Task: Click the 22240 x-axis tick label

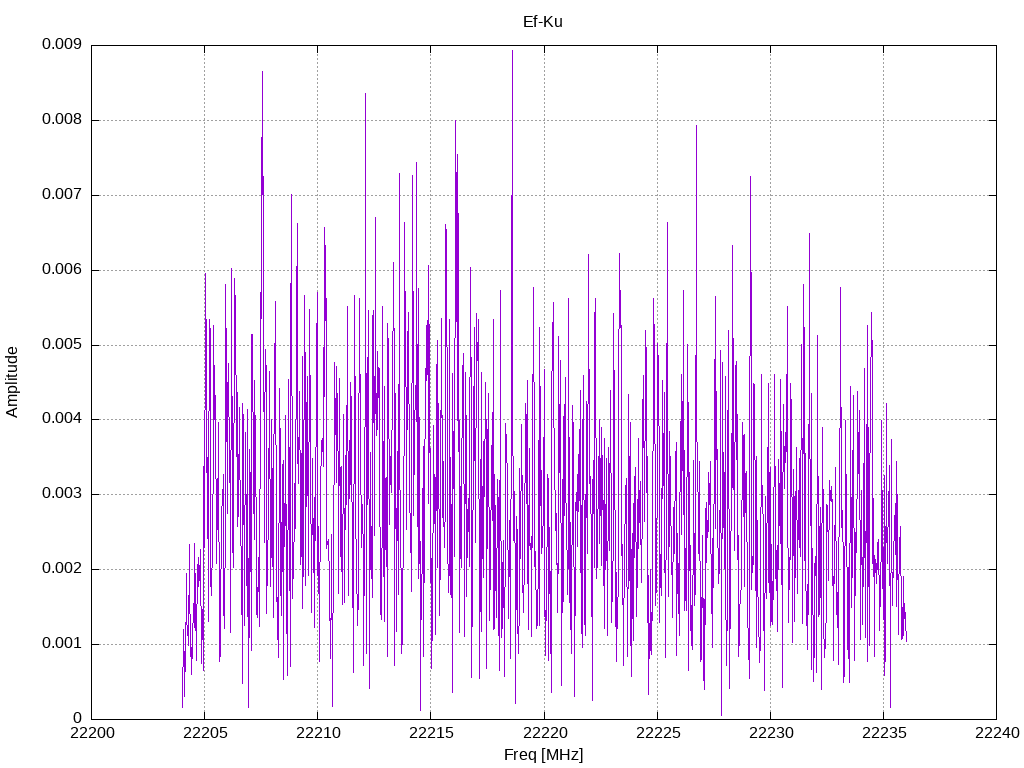Action: [997, 733]
